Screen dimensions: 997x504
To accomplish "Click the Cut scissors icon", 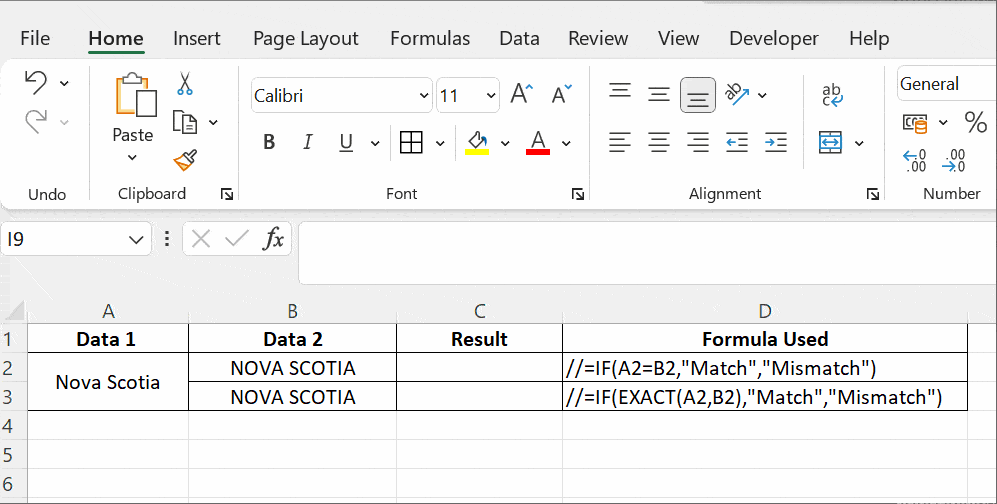I will tap(185, 84).
